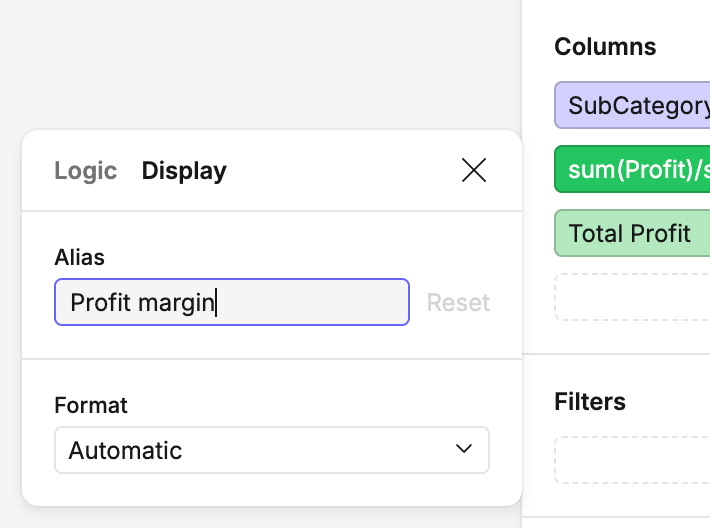Select the sum(Profit) calculated column pill
The image size is (710, 528).
(636, 170)
